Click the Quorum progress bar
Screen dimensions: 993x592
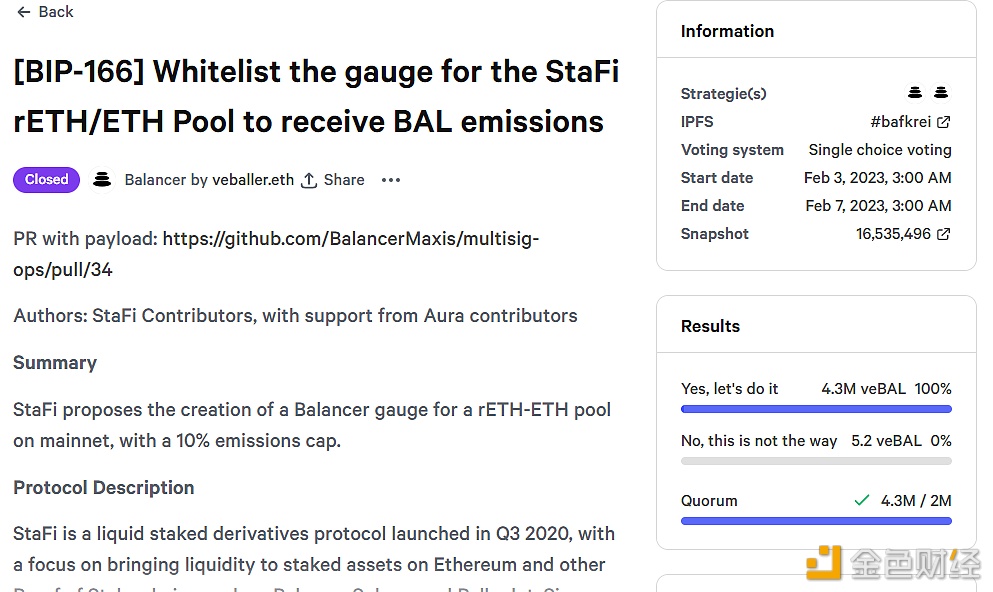pyautogui.click(x=816, y=521)
